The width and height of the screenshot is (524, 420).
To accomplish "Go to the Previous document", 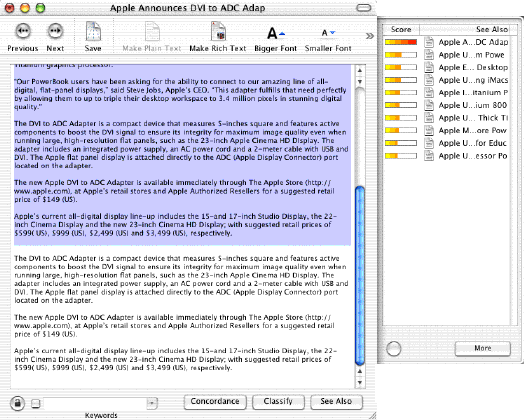I will [23, 31].
